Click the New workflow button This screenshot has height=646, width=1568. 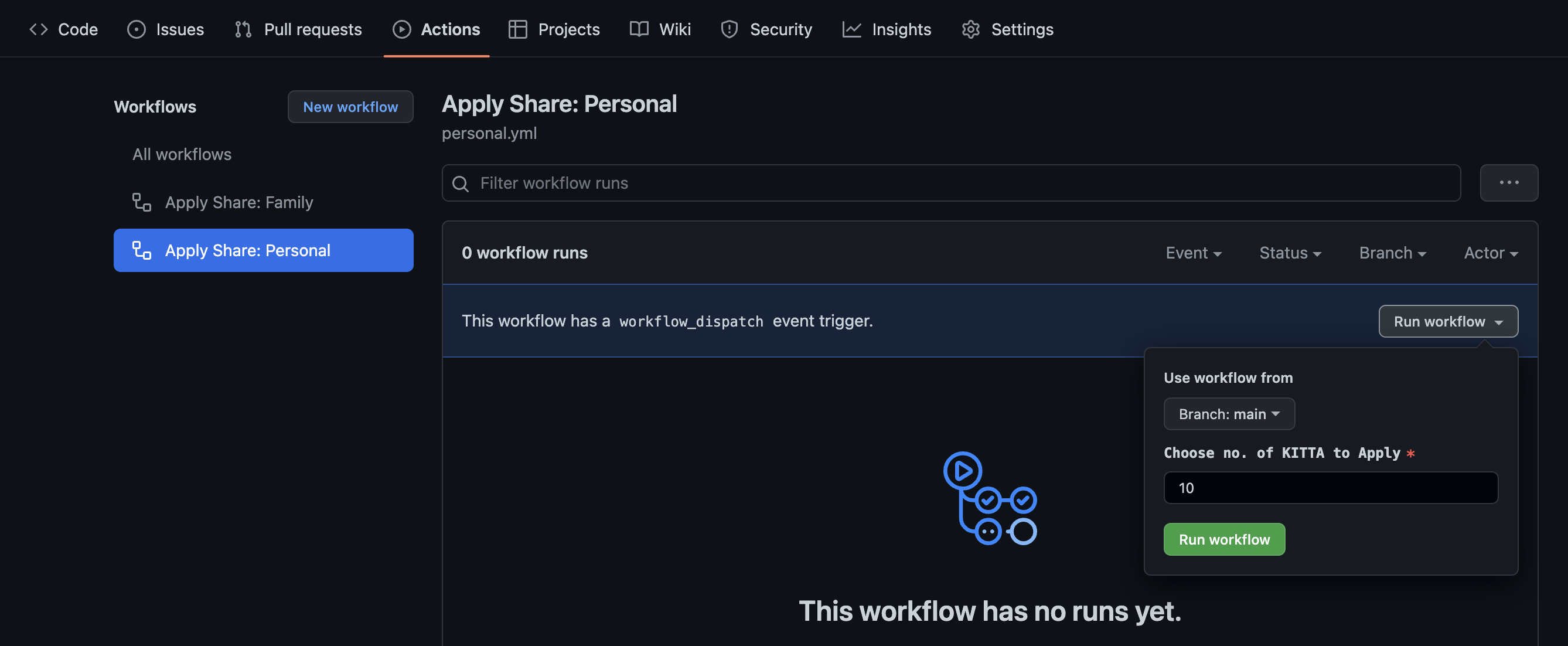(350, 107)
